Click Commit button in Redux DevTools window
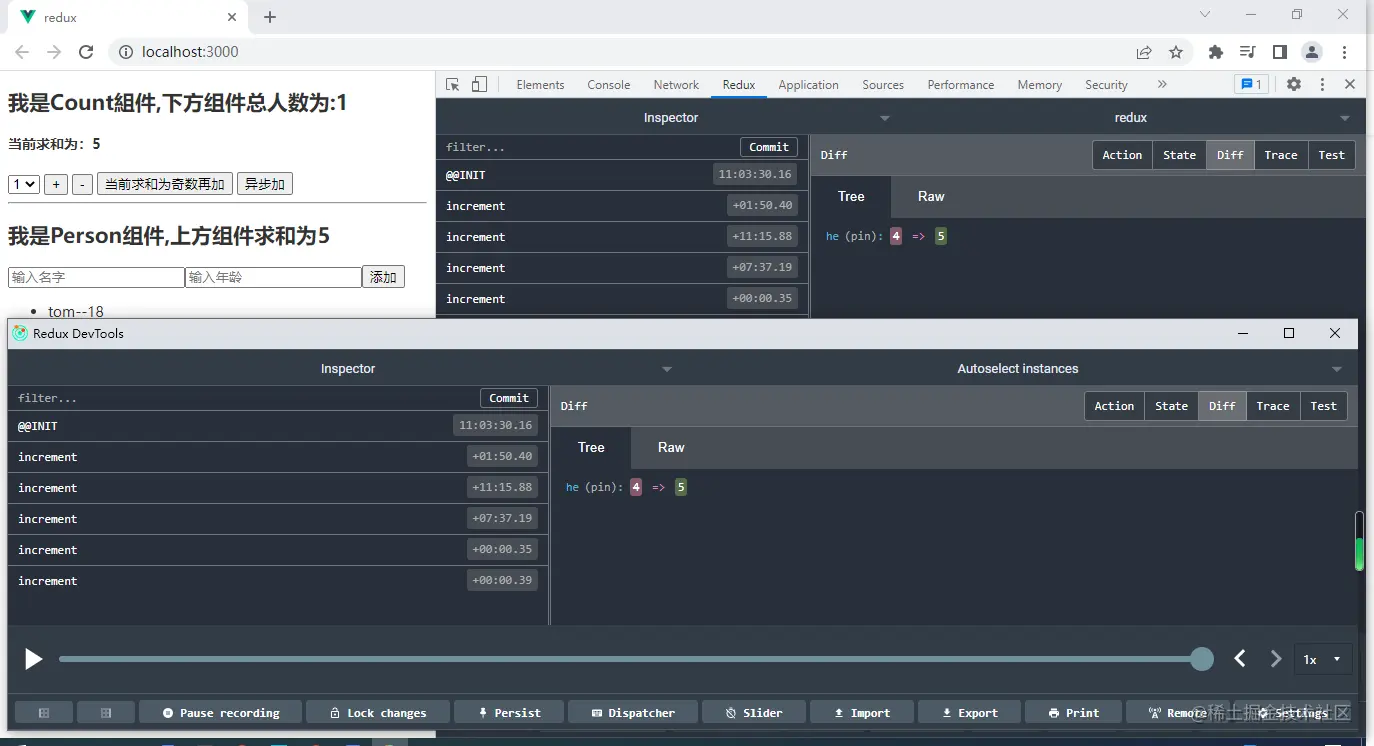 point(509,398)
